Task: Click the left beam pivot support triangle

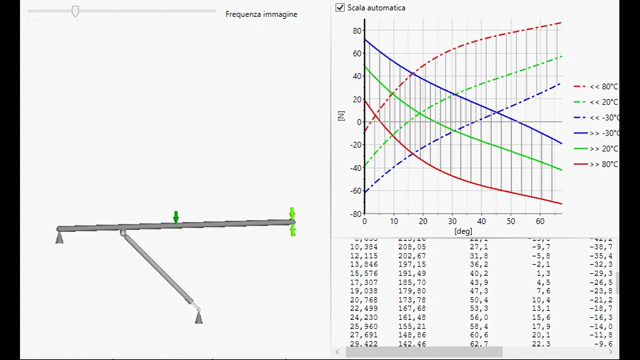Action: click(60, 238)
